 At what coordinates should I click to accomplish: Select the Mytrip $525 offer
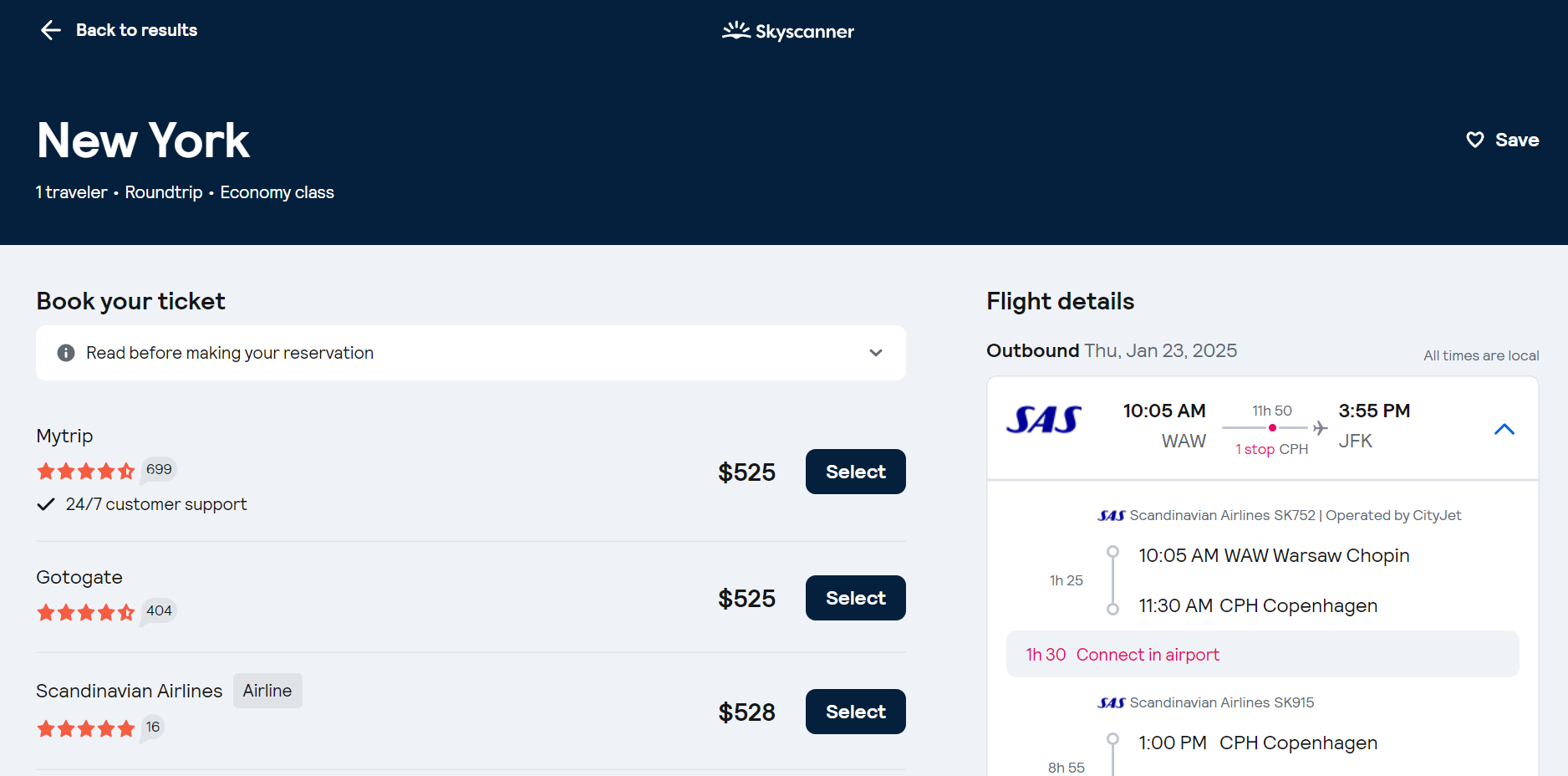click(x=855, y=472)
